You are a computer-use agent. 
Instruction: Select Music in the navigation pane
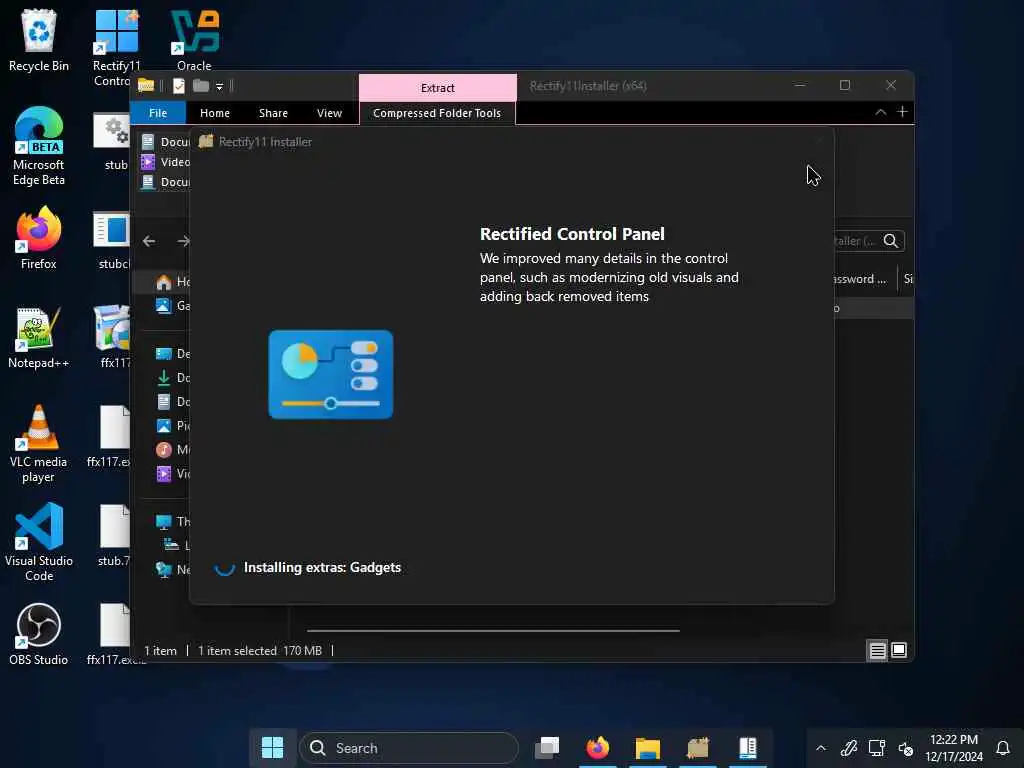point(172,449)
